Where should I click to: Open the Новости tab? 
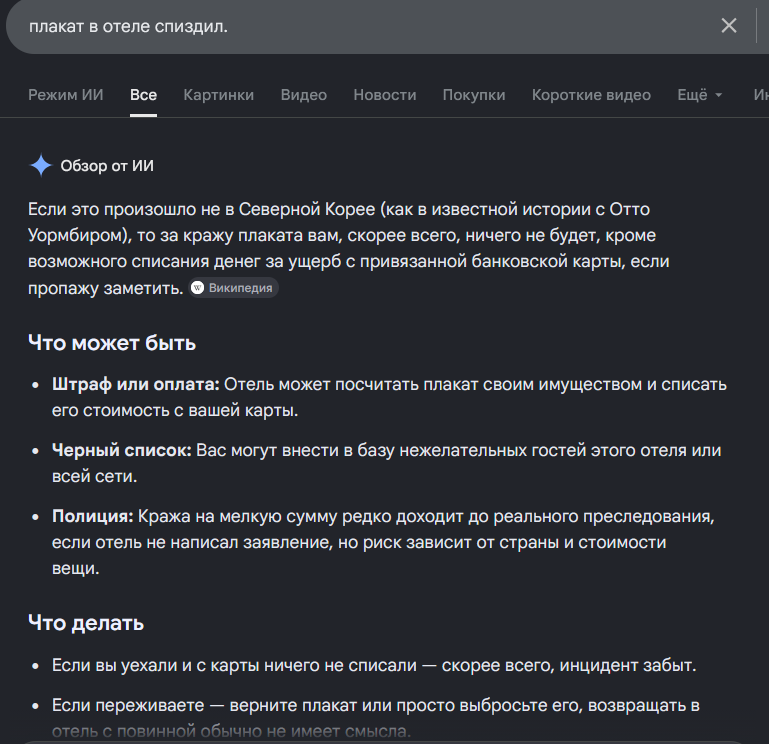click(385, 95)
